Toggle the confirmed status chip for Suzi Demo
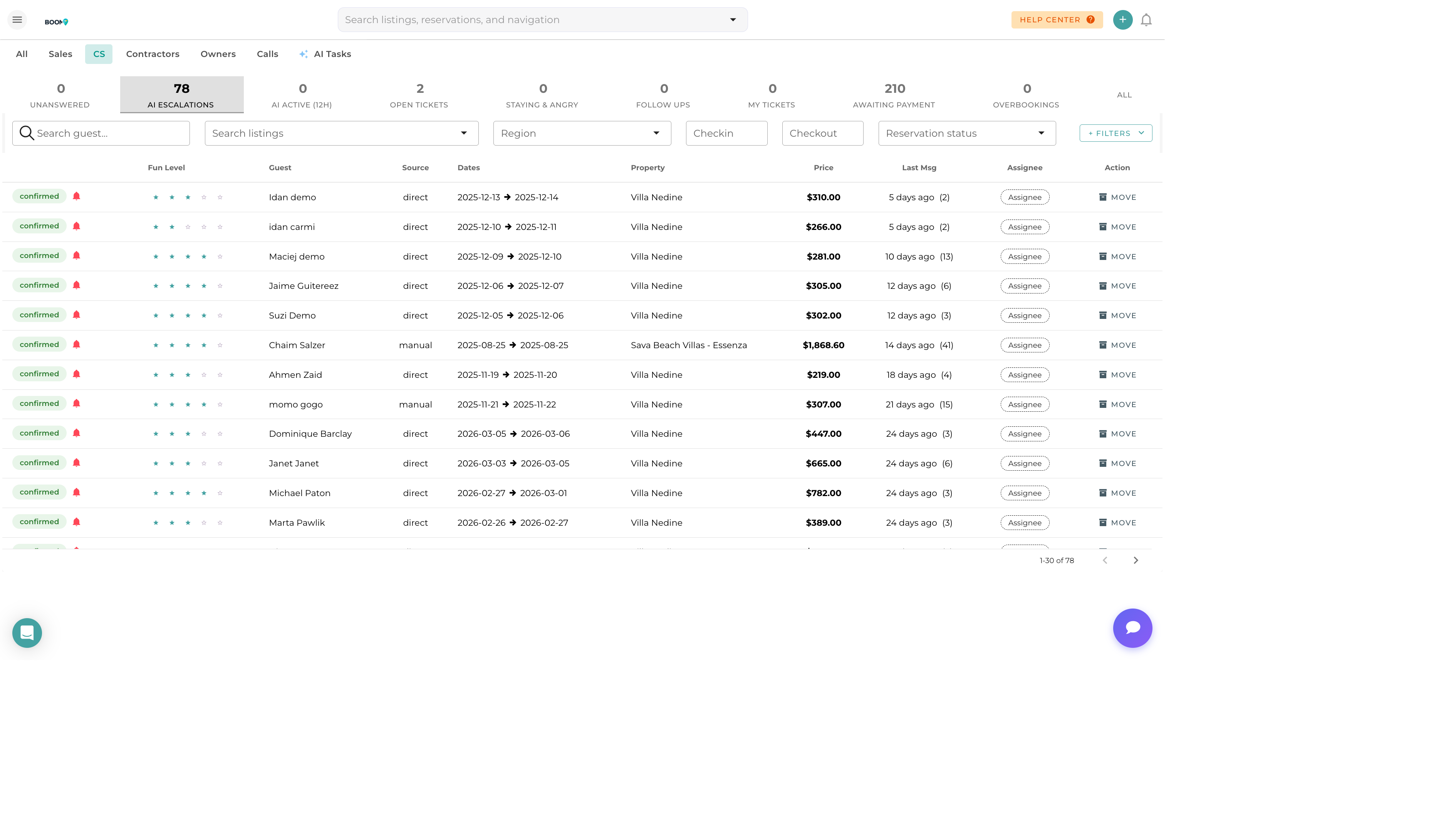Image resolution: width=1456 pixels, height=825 pixels. click(39, 315)
